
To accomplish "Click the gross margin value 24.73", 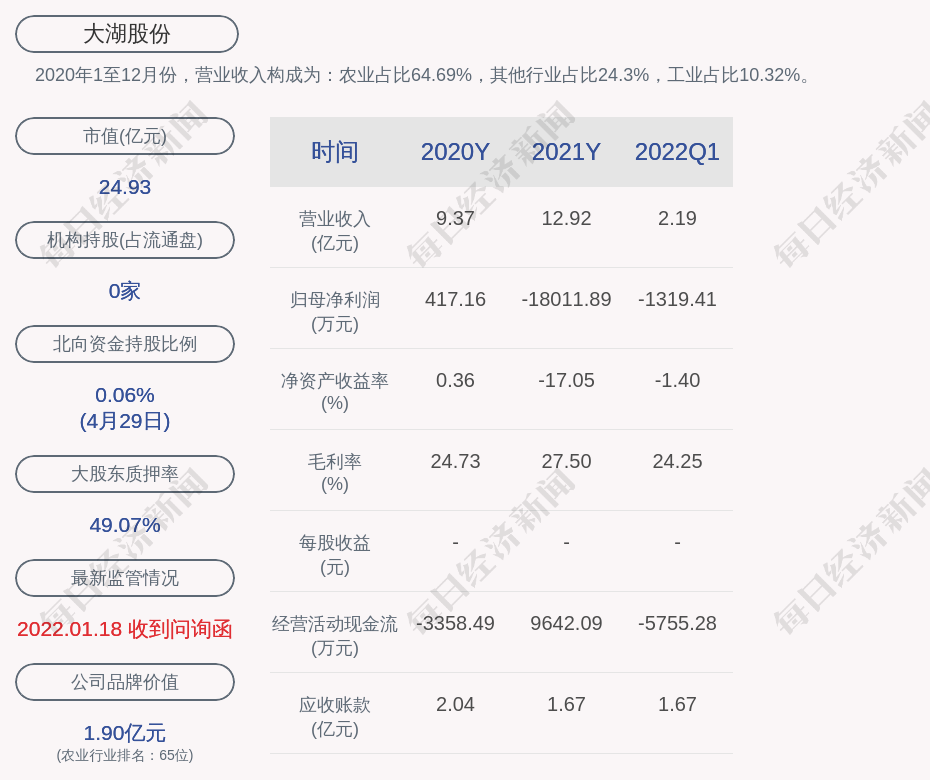I will 456,461.
